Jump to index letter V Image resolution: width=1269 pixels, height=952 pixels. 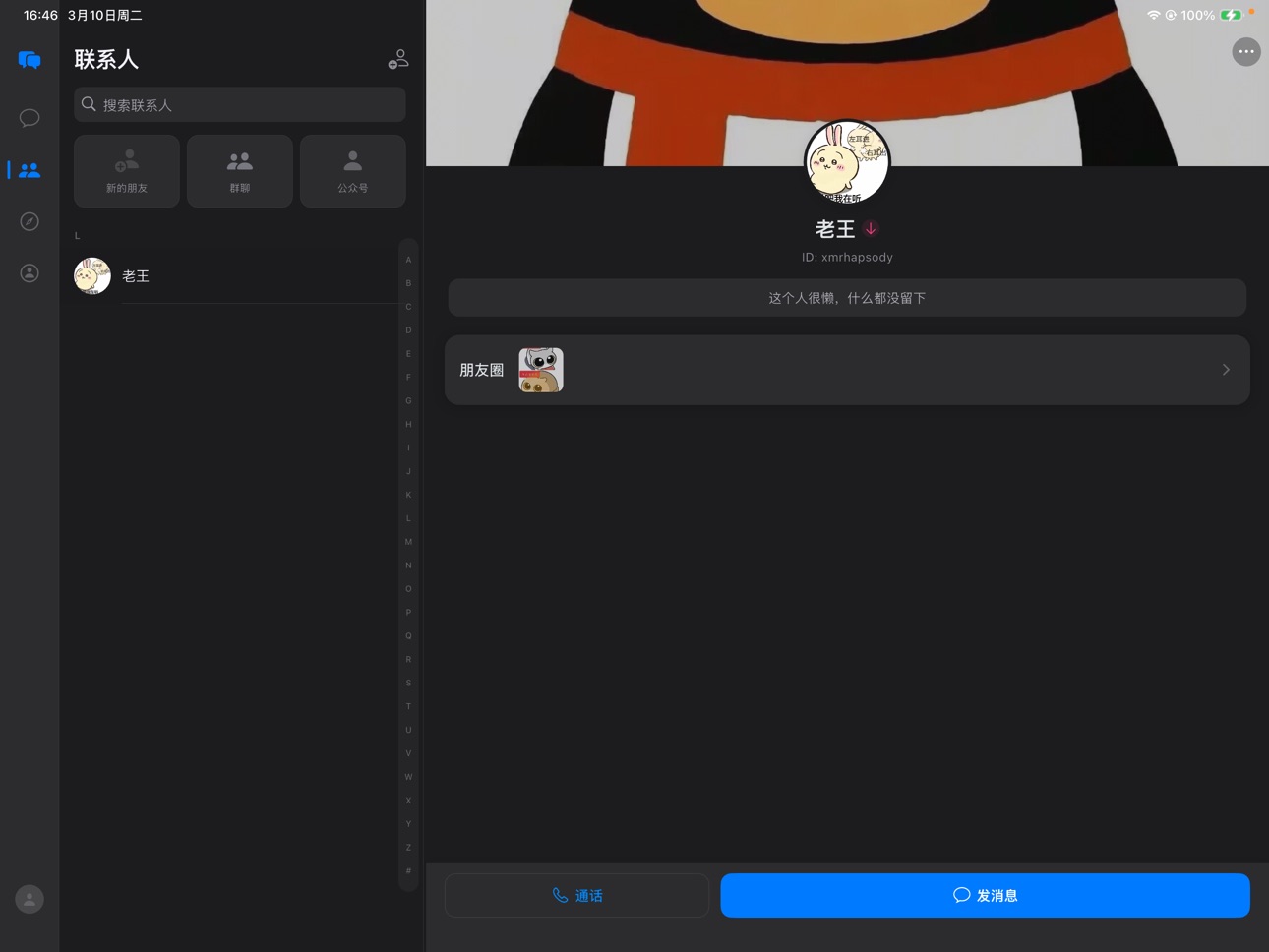tap(408, 753)
